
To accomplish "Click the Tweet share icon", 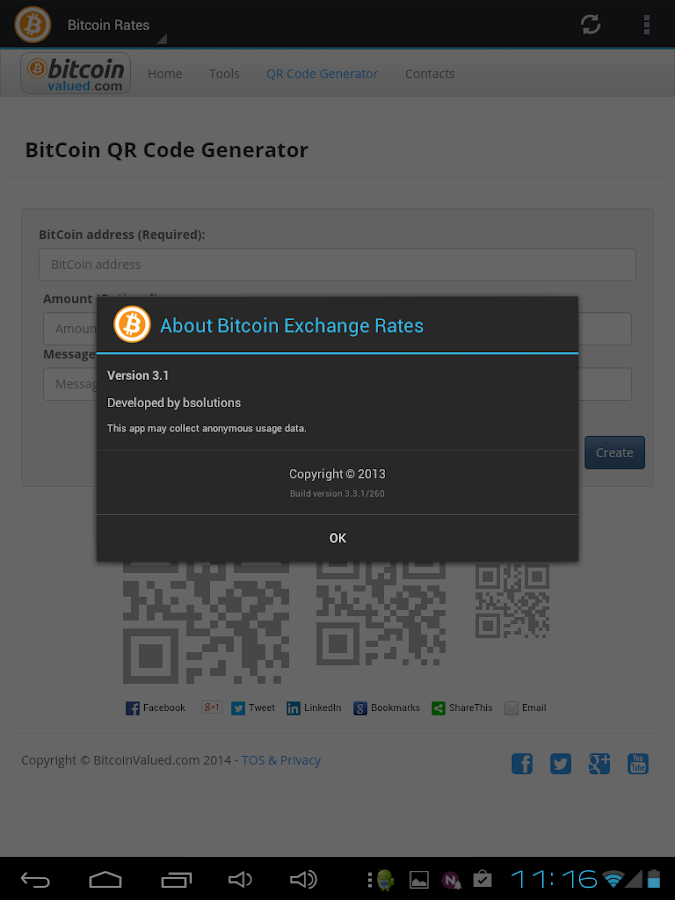I will click(x=253, y=708).
